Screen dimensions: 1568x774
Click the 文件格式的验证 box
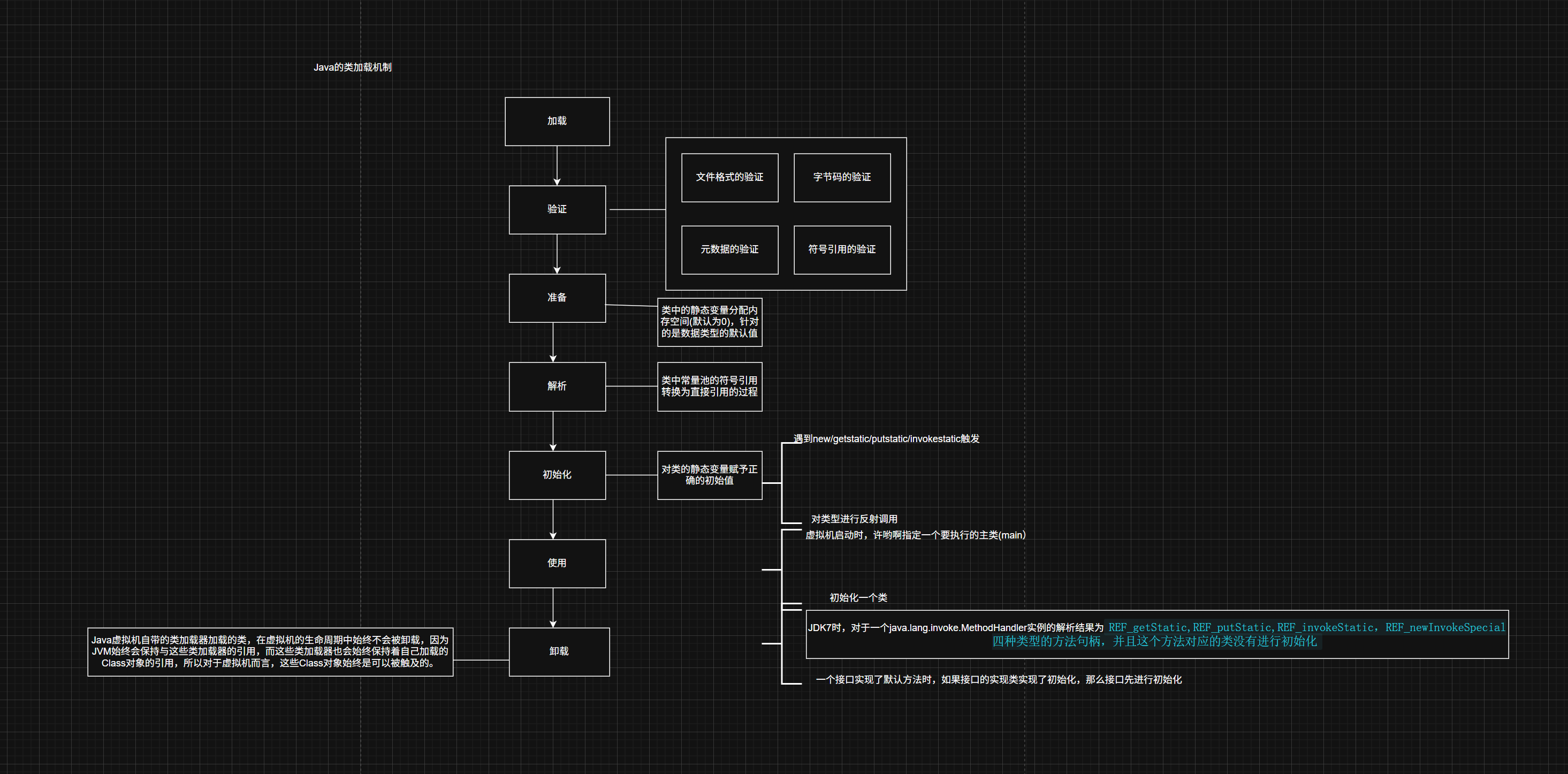pos(729,177)
